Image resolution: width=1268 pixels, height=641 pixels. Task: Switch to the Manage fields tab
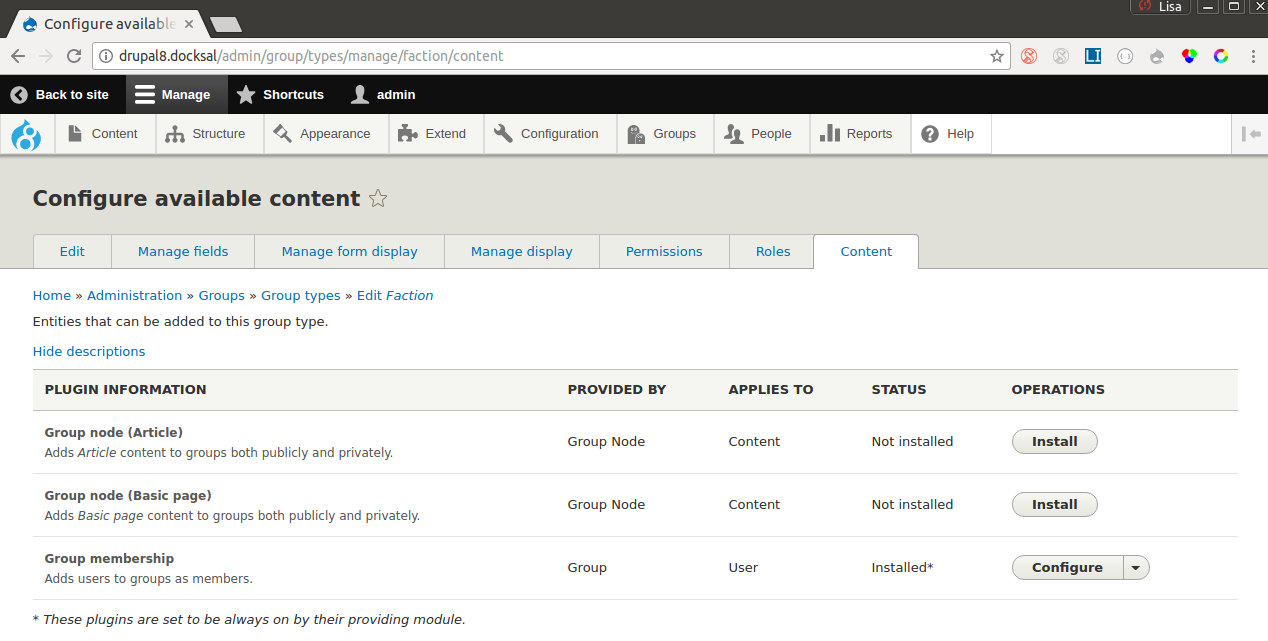(x=183, y=252)
